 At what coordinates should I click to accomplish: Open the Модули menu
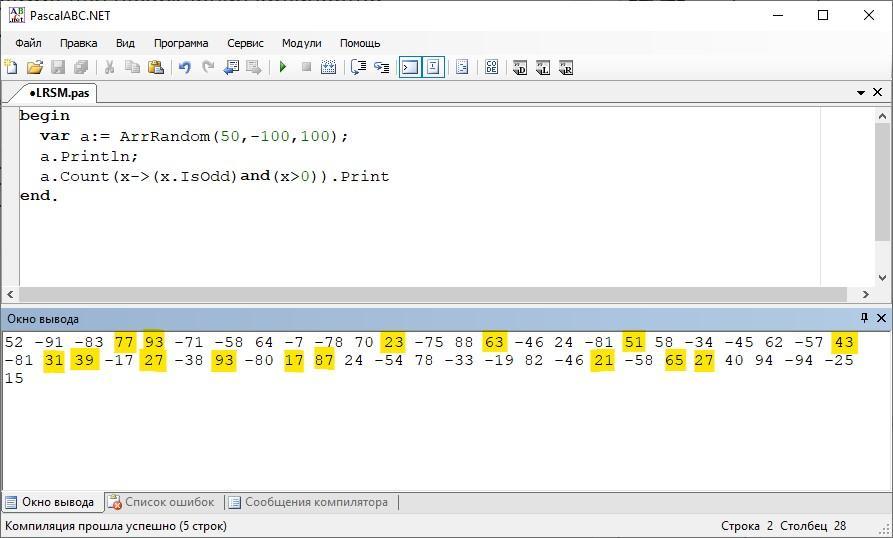(301, 43)
